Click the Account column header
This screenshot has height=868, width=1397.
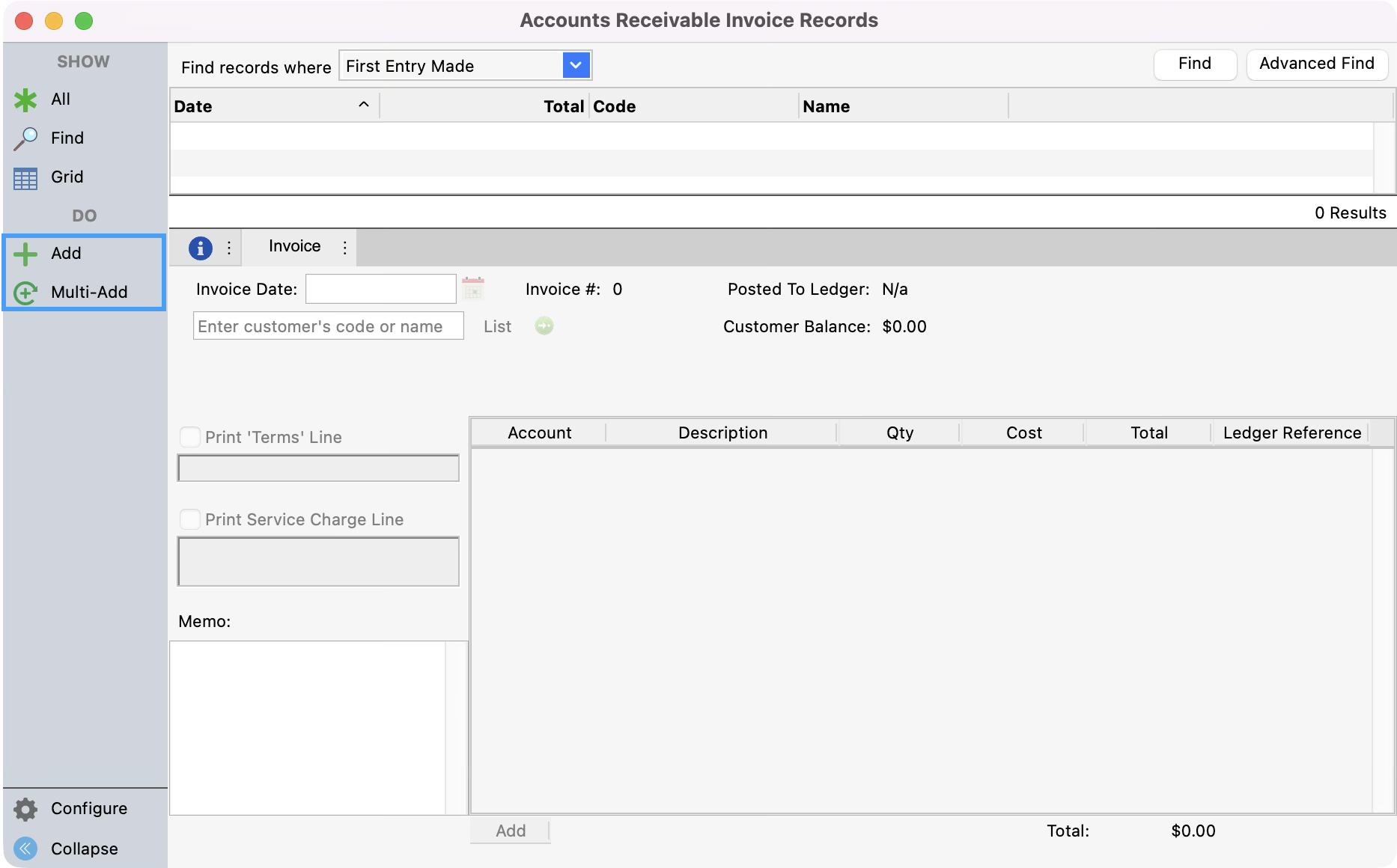click(539, 433)
